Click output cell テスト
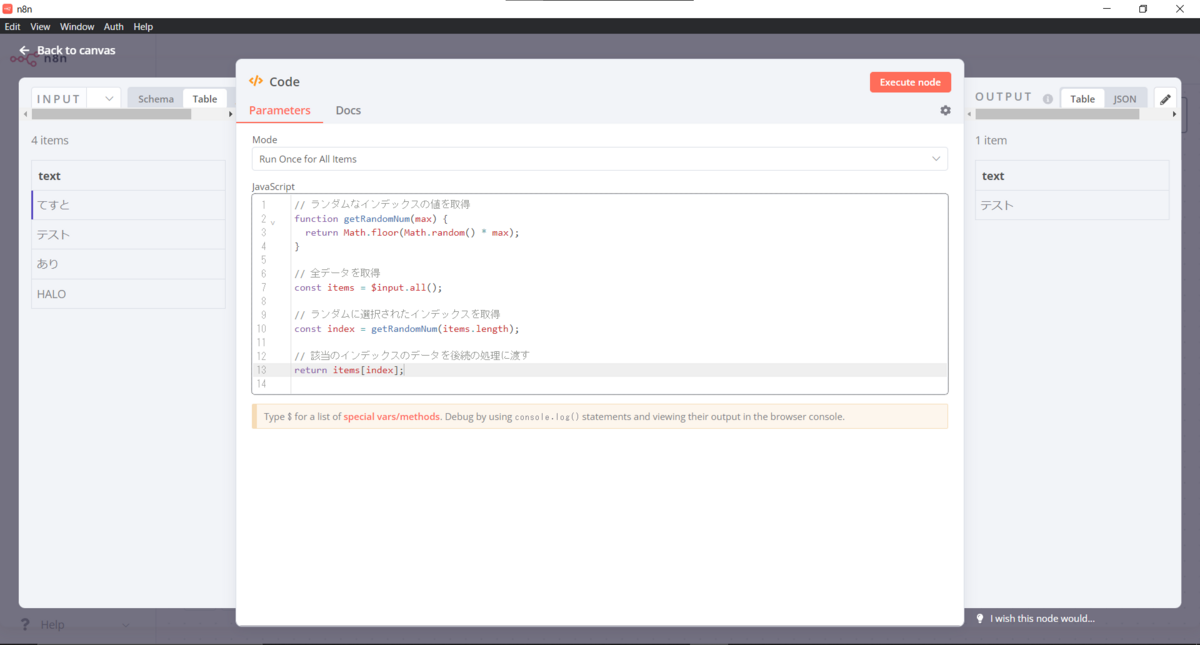This screenshot has width=1200, height=645. tap(1072, 205)
